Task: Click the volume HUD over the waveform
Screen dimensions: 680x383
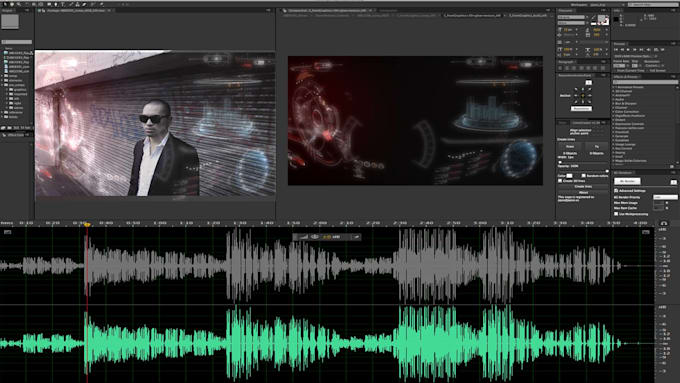Action: (327, 237)
